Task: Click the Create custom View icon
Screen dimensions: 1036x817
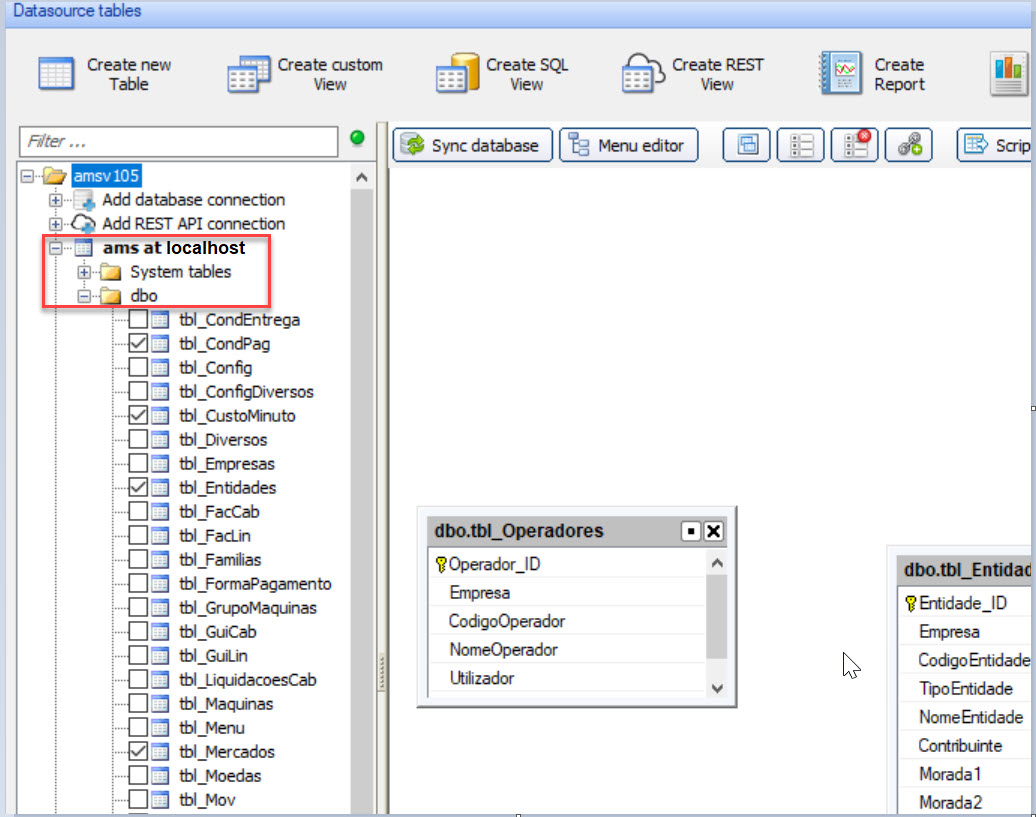Action: click(248, 73)
